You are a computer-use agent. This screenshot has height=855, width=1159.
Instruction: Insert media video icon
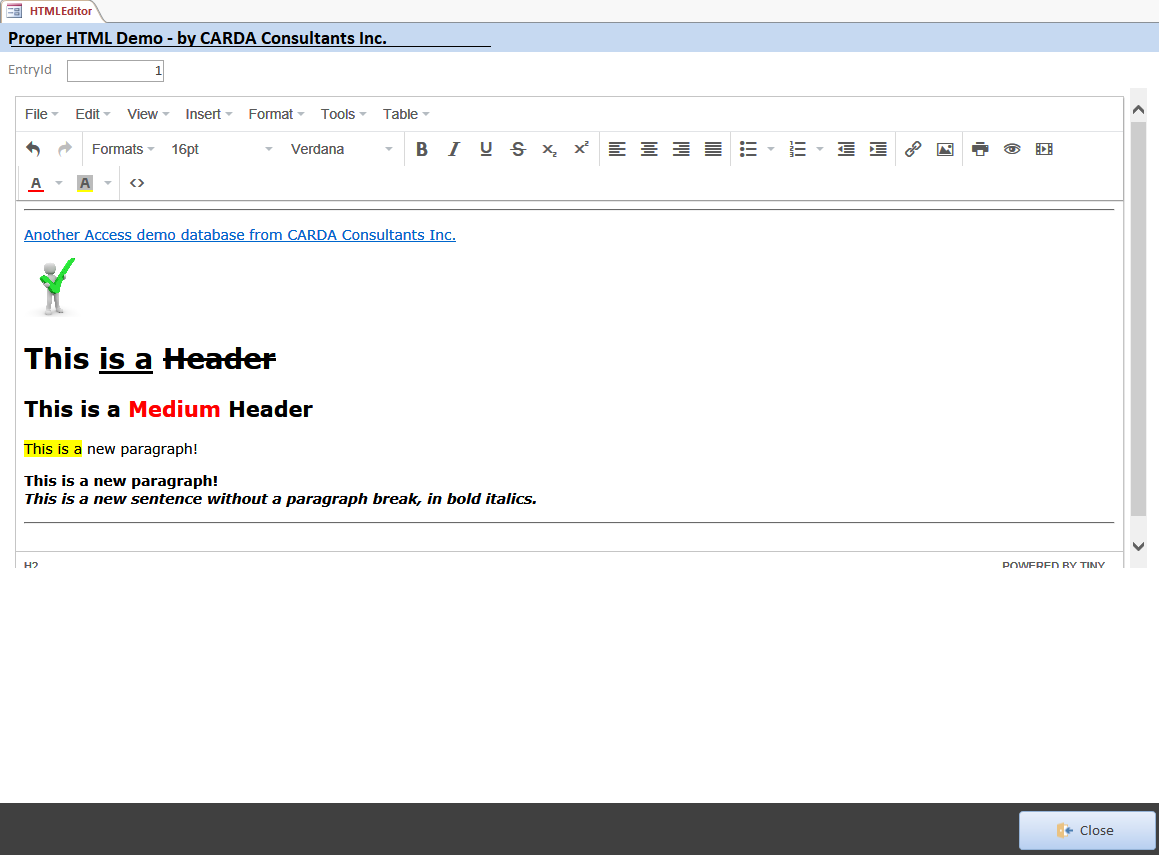pos(1044,149)
